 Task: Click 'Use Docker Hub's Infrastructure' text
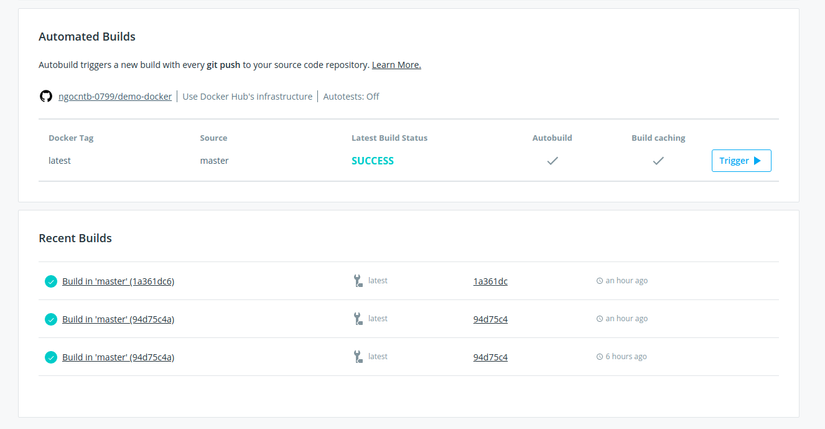(247, 97)
